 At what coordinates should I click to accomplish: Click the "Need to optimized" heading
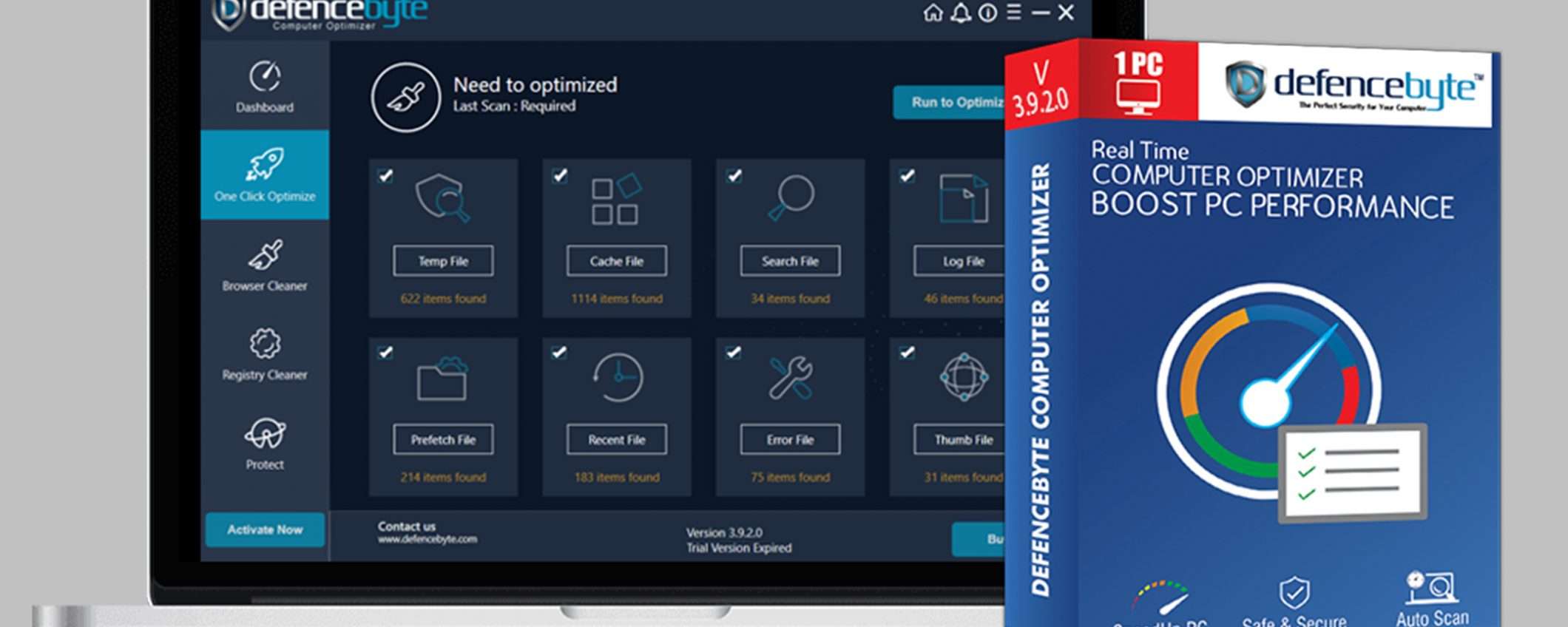(535, 85)
